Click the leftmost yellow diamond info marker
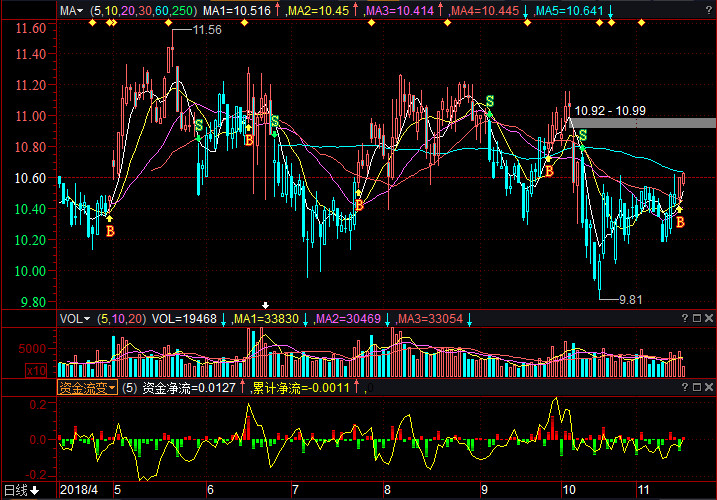Image resolution: width=717 pixels, height=500 pixels. point(91,24)
